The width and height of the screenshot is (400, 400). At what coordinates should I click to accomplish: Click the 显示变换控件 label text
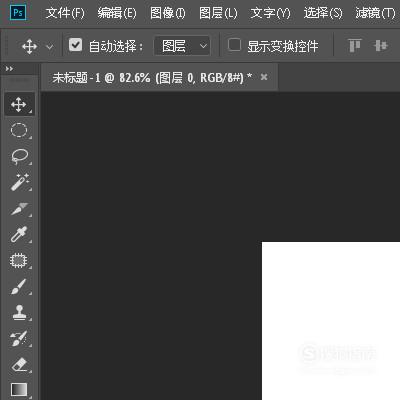point(283,46)
